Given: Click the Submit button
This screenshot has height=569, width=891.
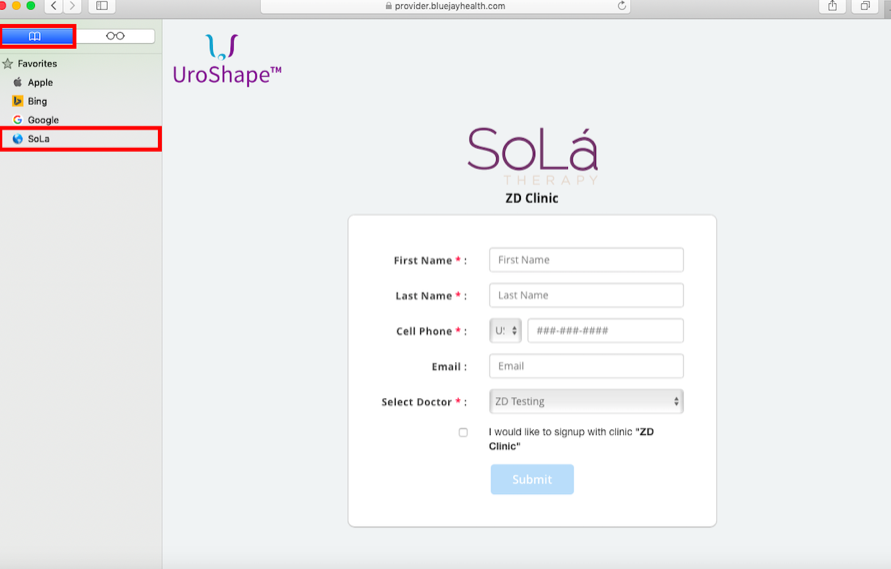Looking at the screenshot, I should [532, 479].
